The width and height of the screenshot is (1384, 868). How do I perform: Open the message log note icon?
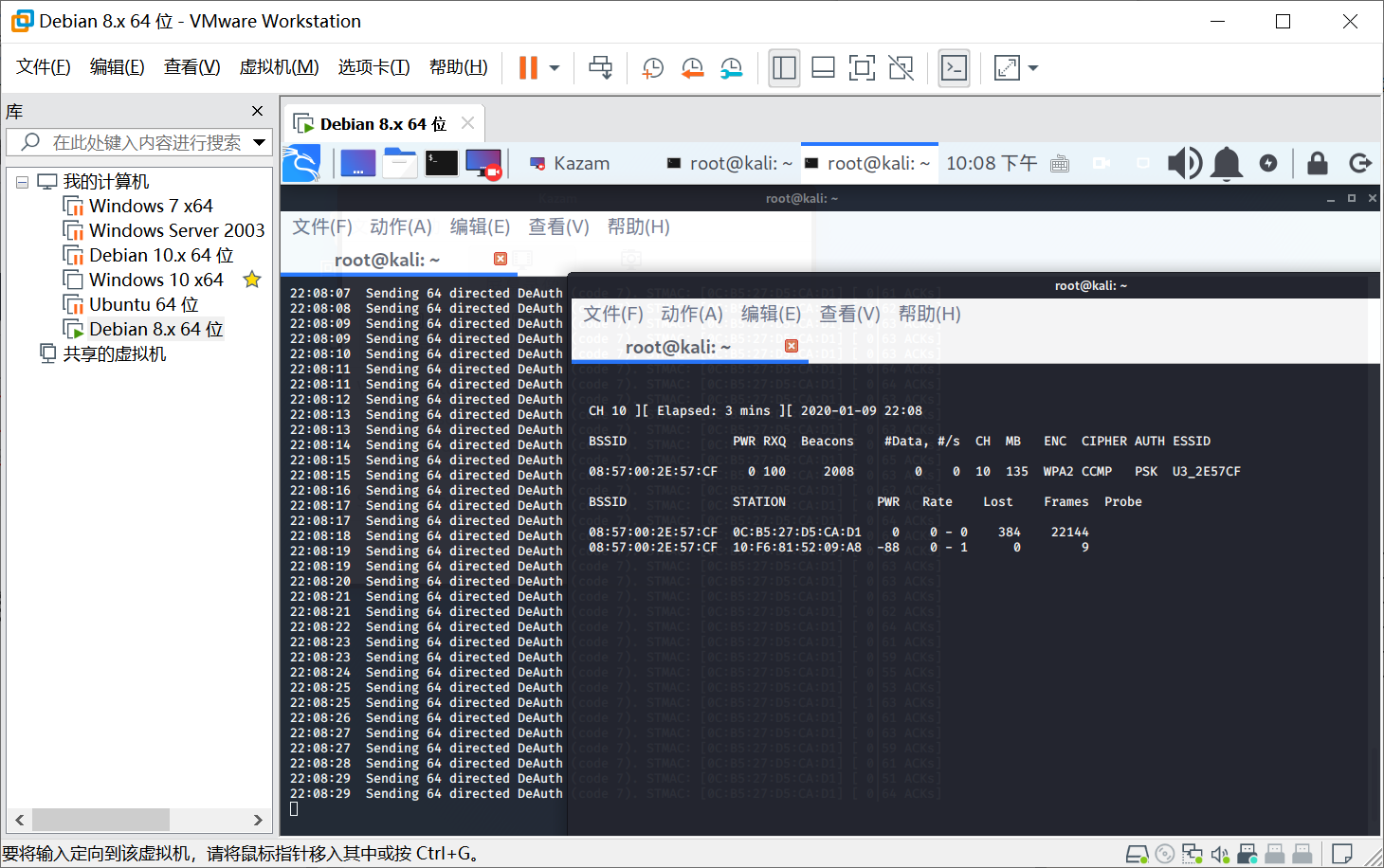coord(1341,854)
